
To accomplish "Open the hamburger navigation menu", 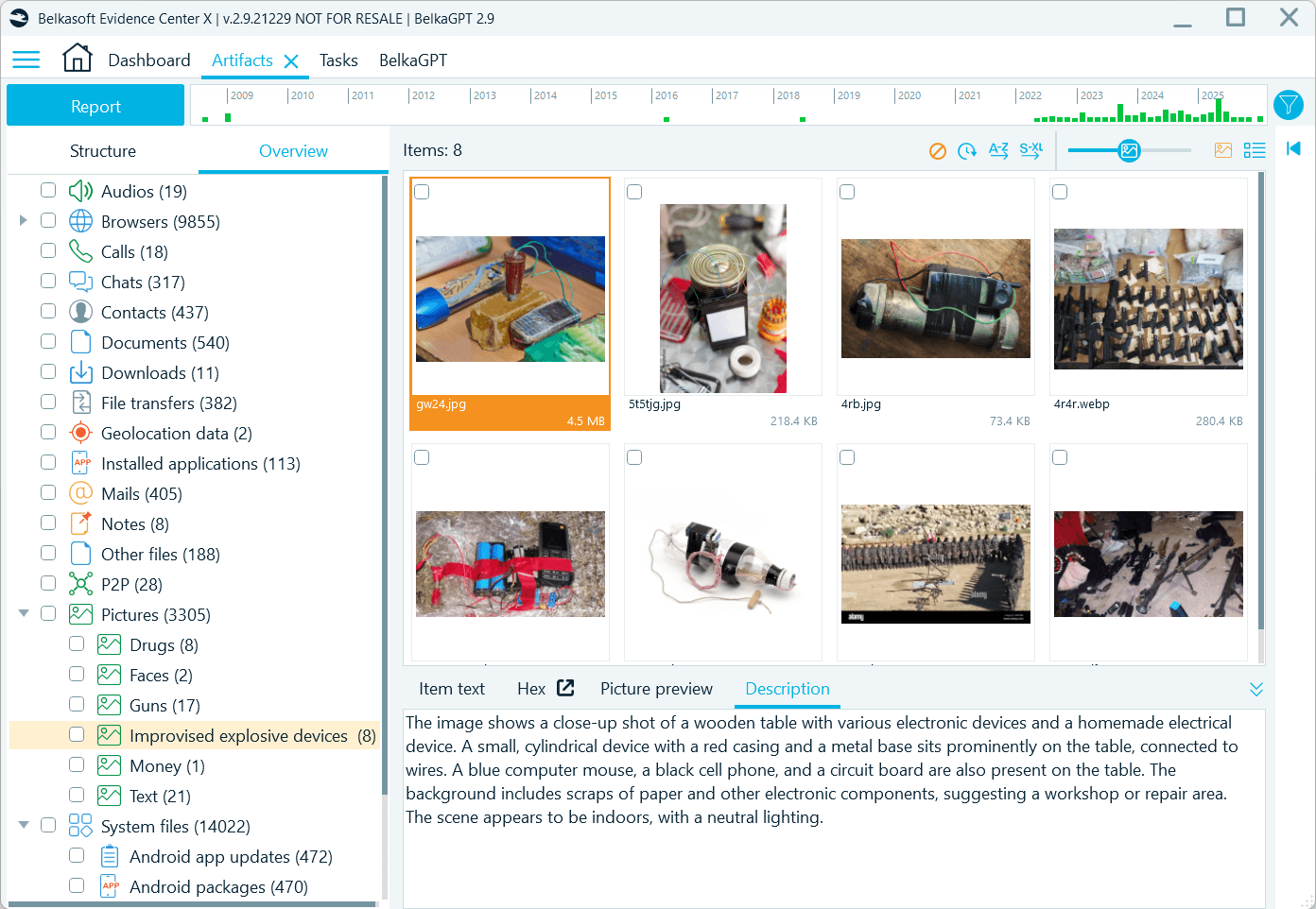I will (x=26, y=59).
